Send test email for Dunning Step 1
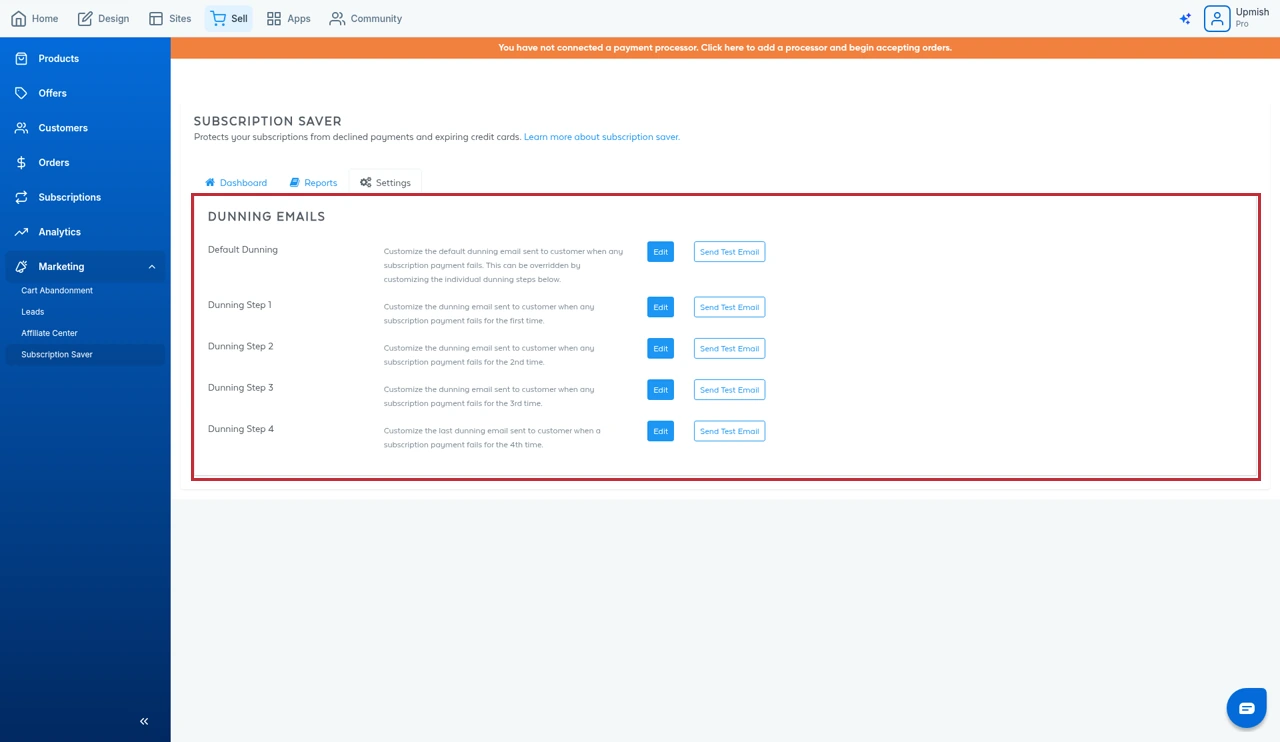Image resolution: width=1280 pixels, height=742 pixels. point(729,307)
